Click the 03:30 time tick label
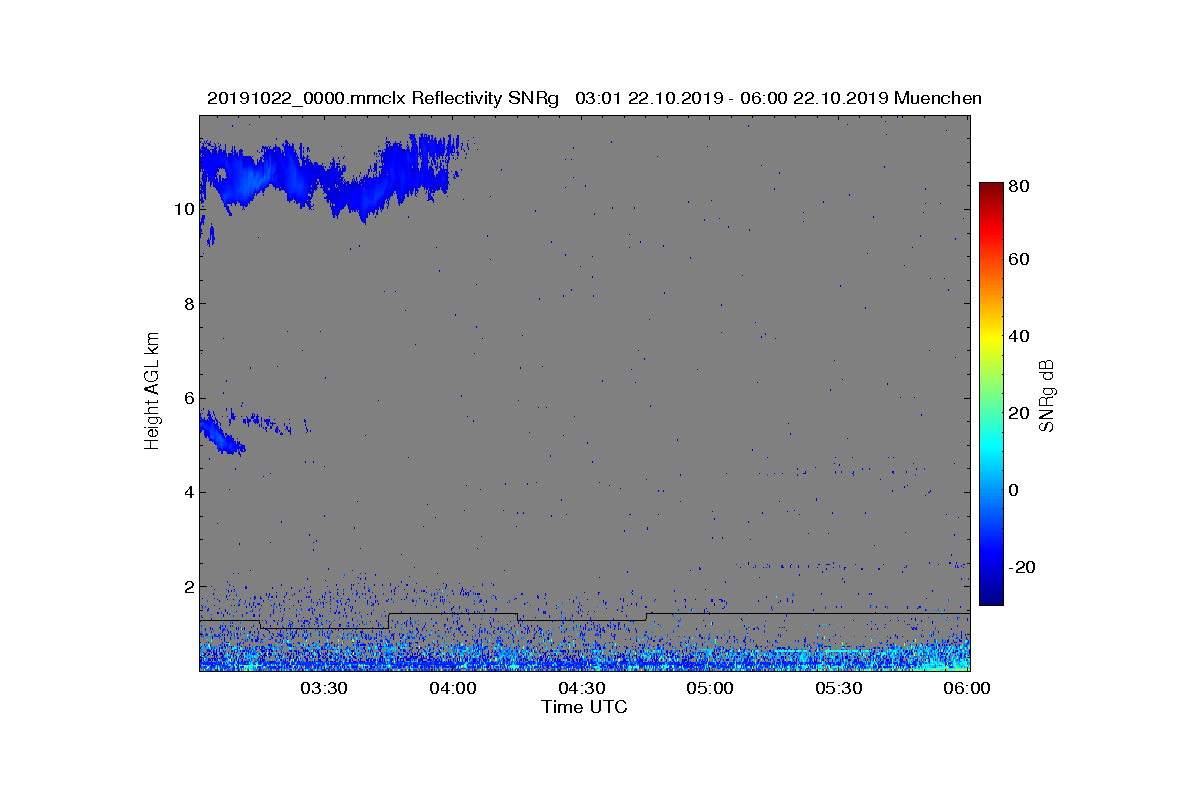The width and height of the screenshot is (1200, 800). [324, 689]
